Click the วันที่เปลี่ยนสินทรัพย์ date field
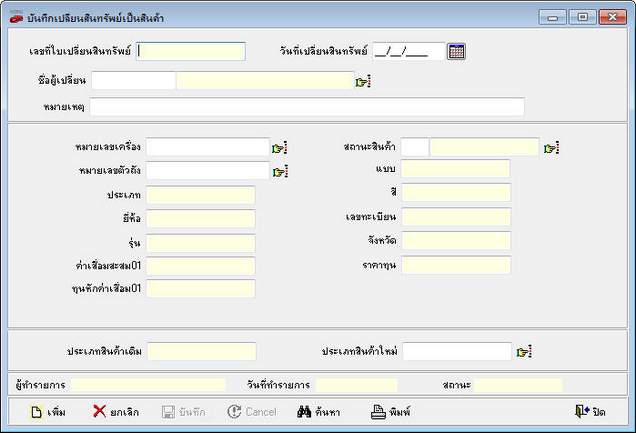Image resolution: width=636 pixels, height=433 pixels. pyautogui.click(x=408, y=52)
